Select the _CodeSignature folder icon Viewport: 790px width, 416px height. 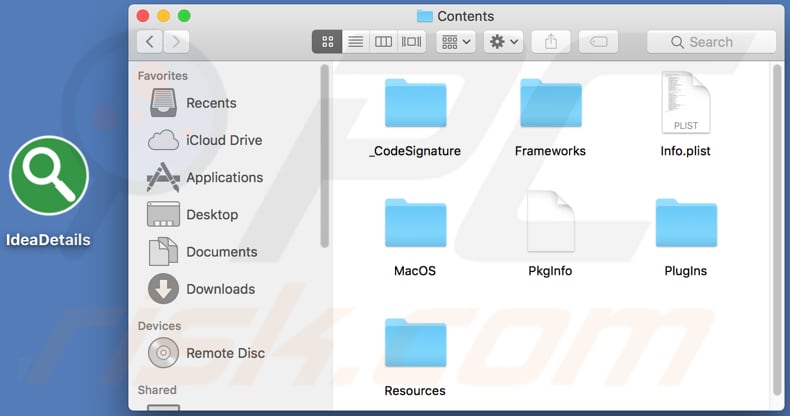point(416,103)
